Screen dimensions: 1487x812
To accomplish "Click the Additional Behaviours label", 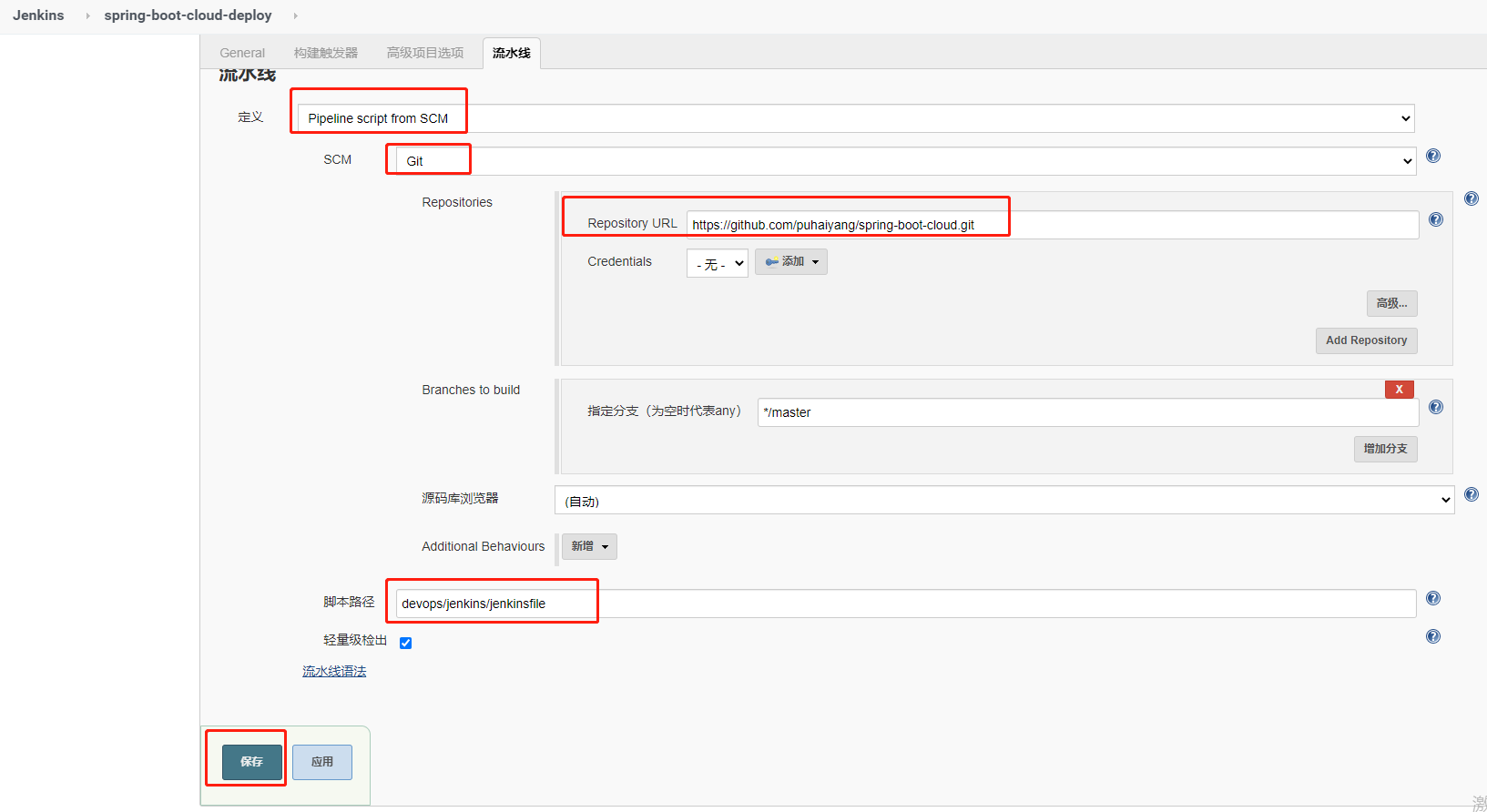I will coord(484,546).
